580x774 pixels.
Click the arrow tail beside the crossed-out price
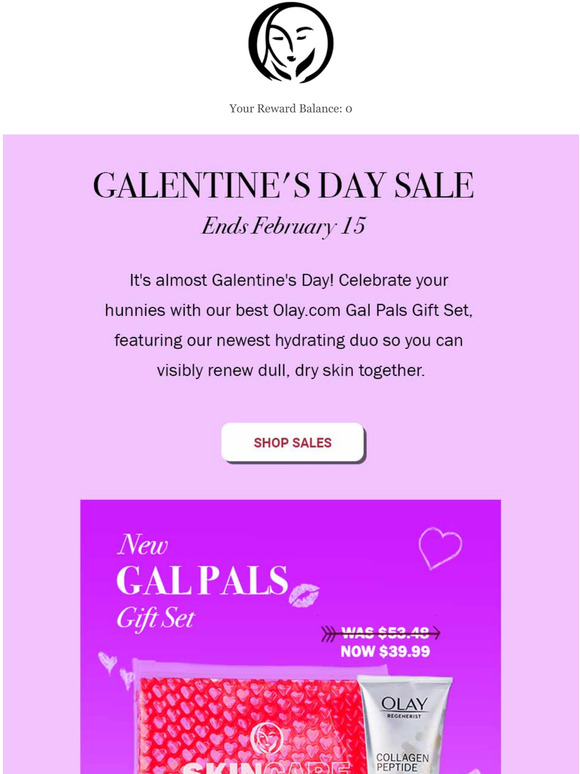[330, 633]
